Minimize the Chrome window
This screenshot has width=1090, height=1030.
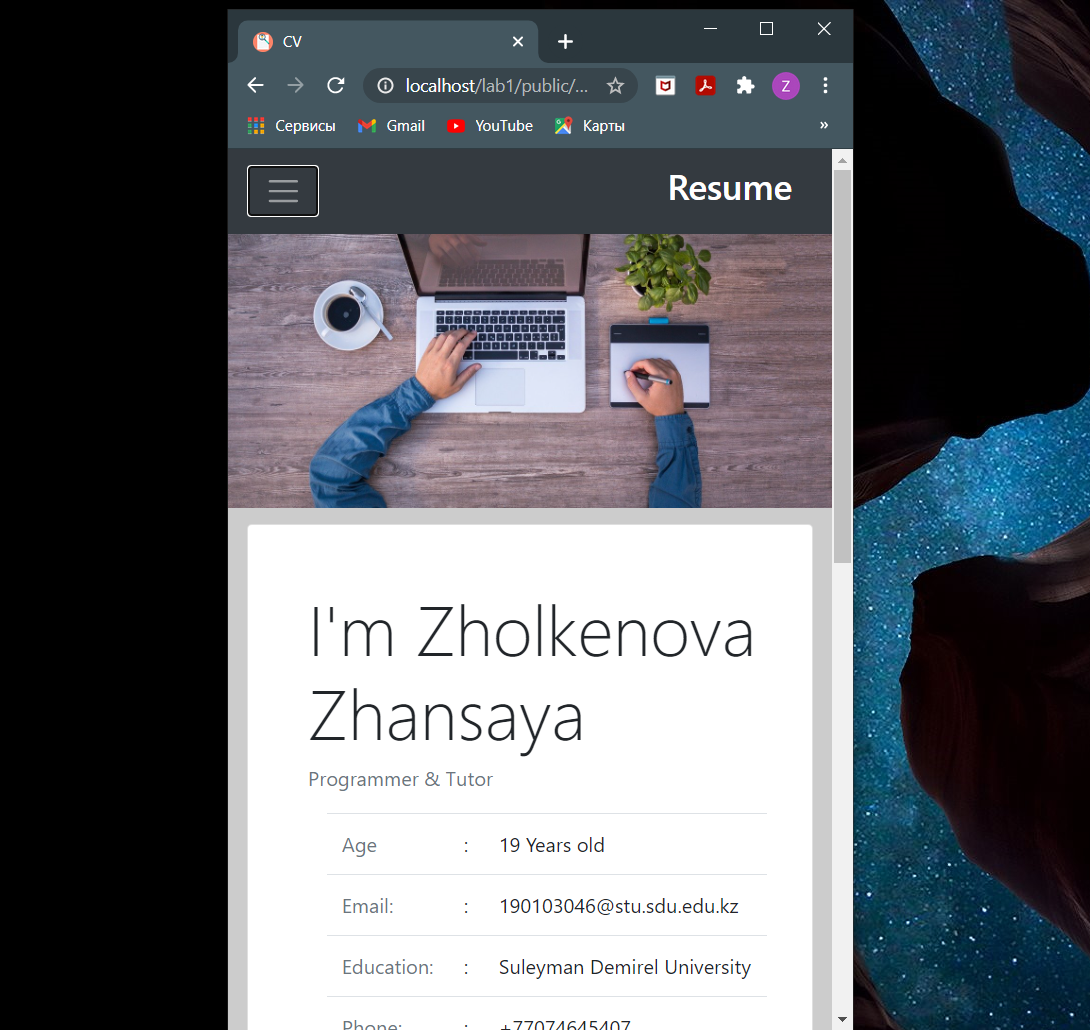(x=710, y=28)
